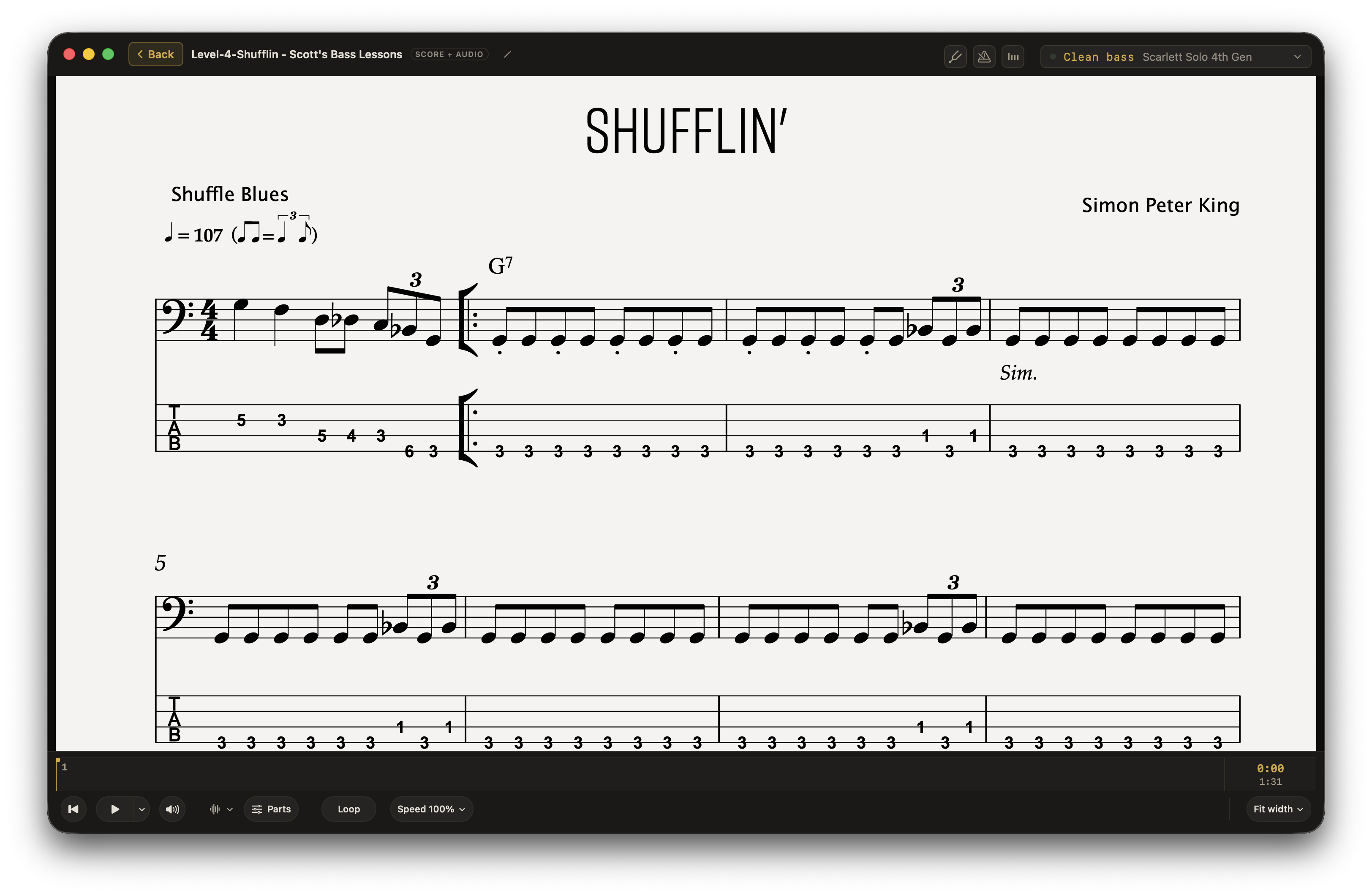Click the Back button
This screenshot has height=896, width=1372.
tap(155, 54)
